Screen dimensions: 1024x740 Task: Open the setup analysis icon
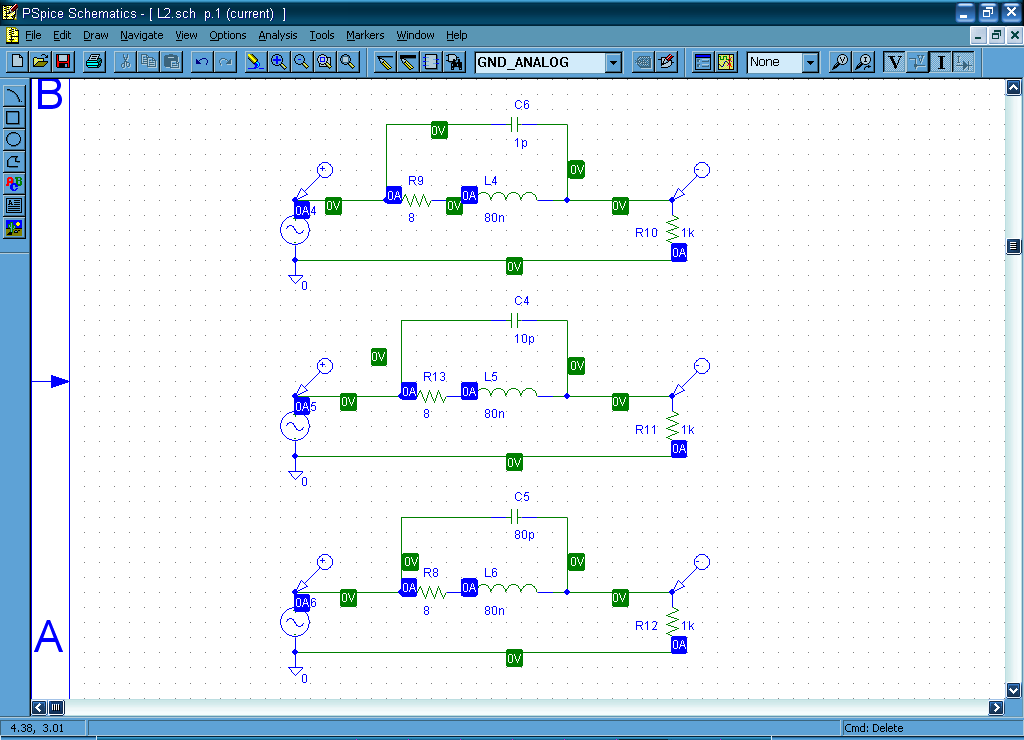click(x=703, y=62)
